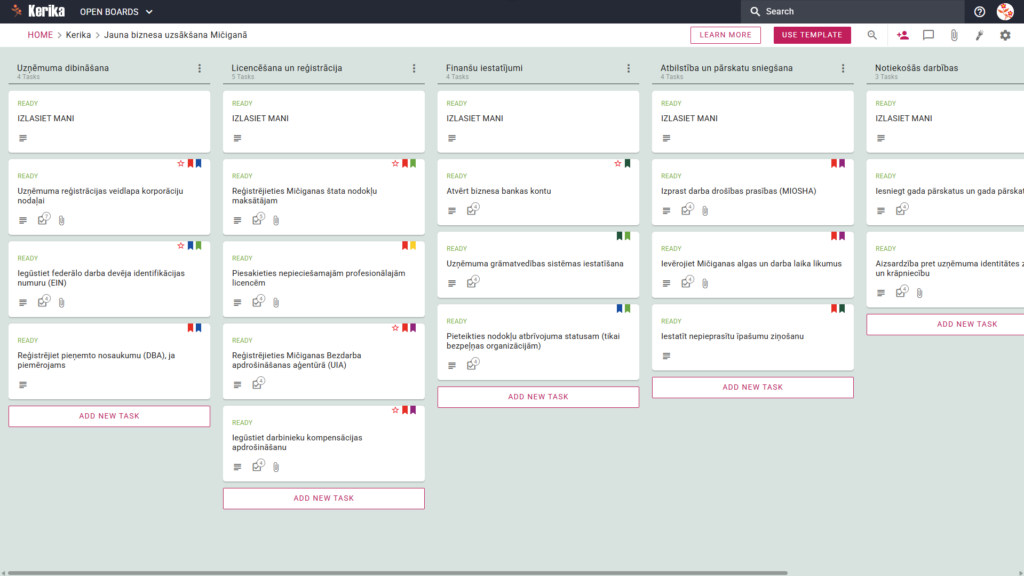The height and width of the screenshot is (576, 1024).
Task: Open checklist icon on Uzņēmuma reģistrācijas veidlapa card
Action: pyautogui.click(x=43, y=219)
